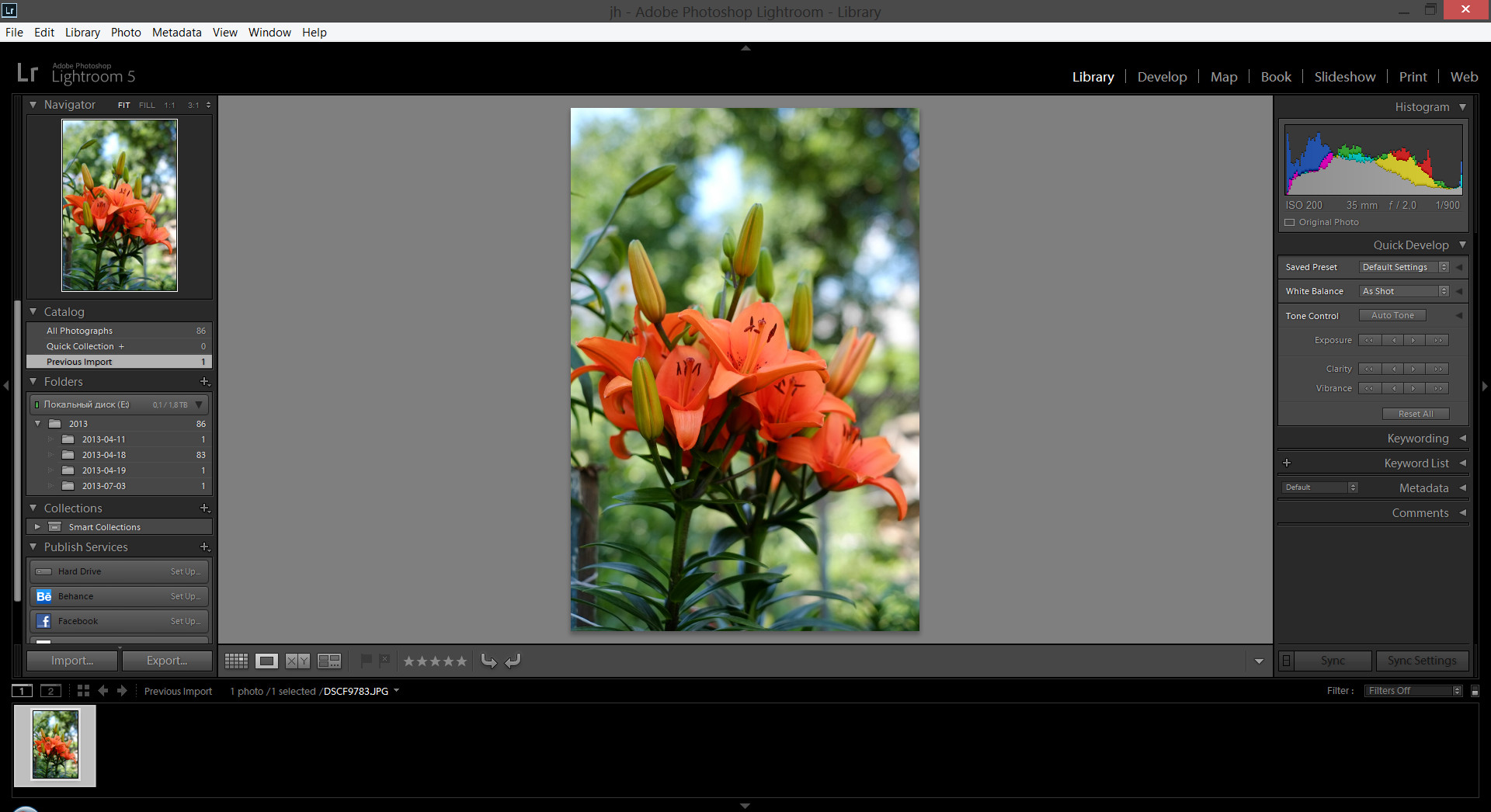
Task: Click the Import... button
Action: click(72, 661)
